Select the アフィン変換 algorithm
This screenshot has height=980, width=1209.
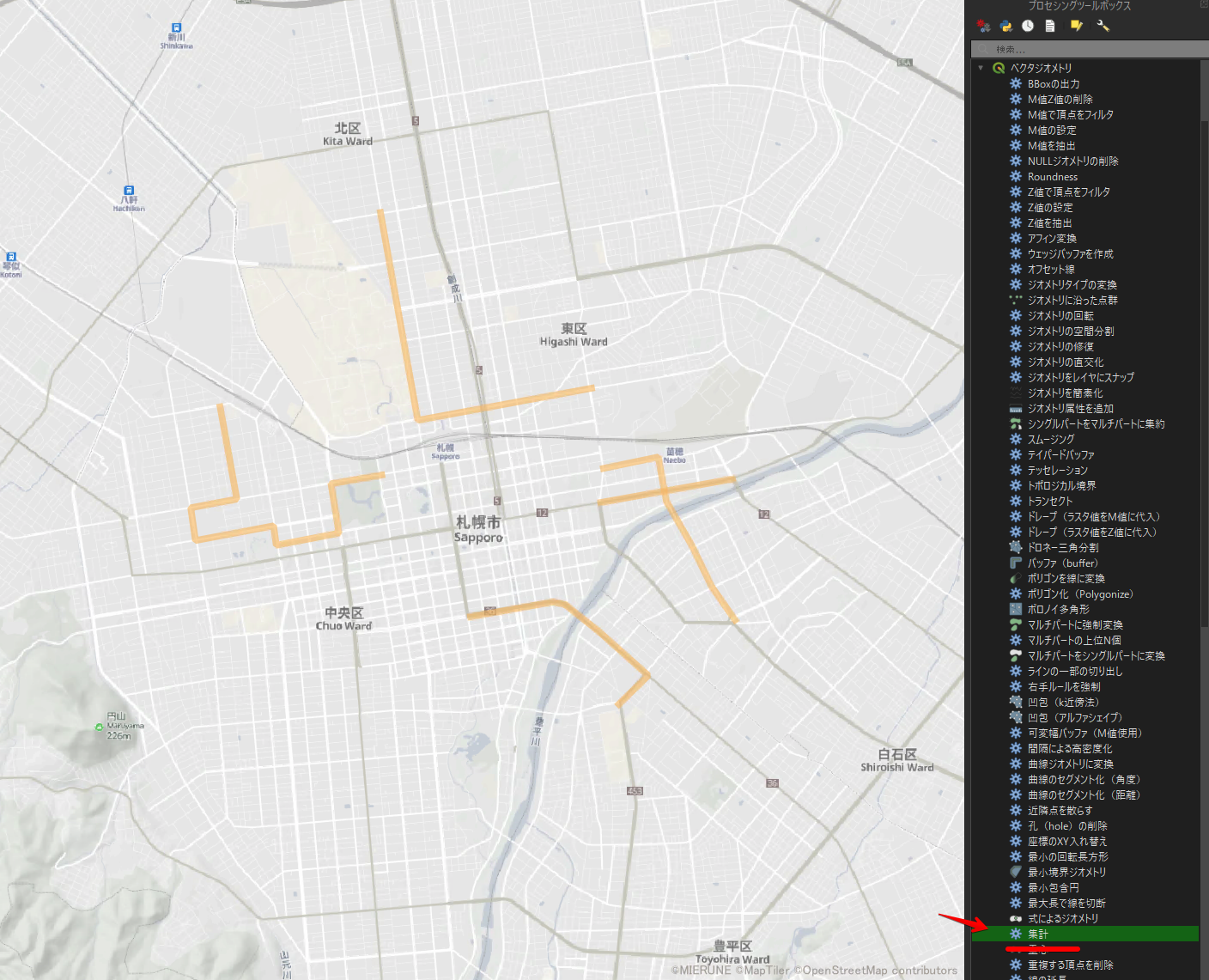1052,238
